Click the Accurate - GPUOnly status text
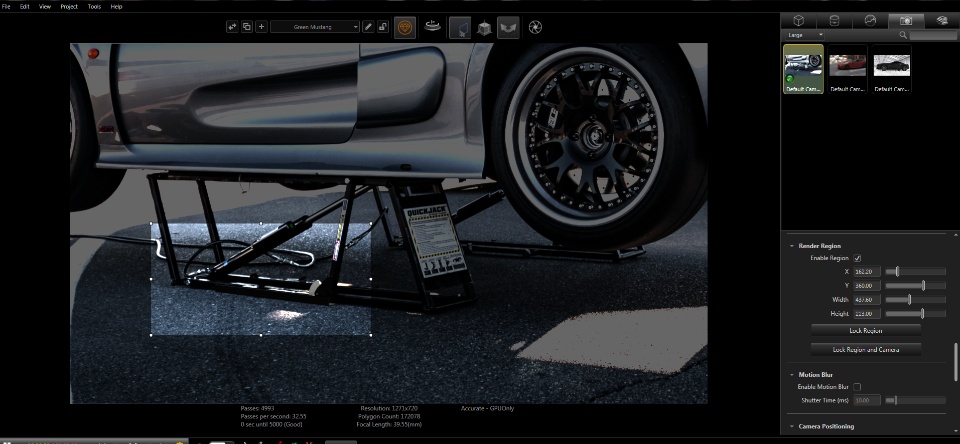The image size is (960, 444). 487,408
